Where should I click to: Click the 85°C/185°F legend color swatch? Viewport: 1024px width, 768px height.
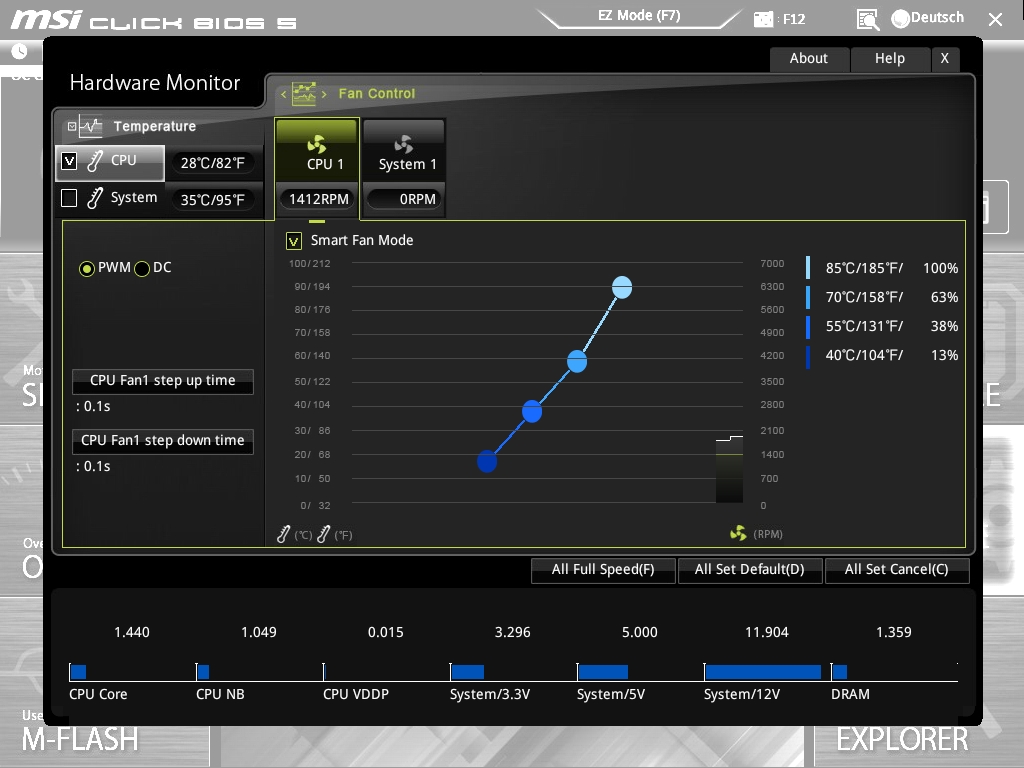808,268
